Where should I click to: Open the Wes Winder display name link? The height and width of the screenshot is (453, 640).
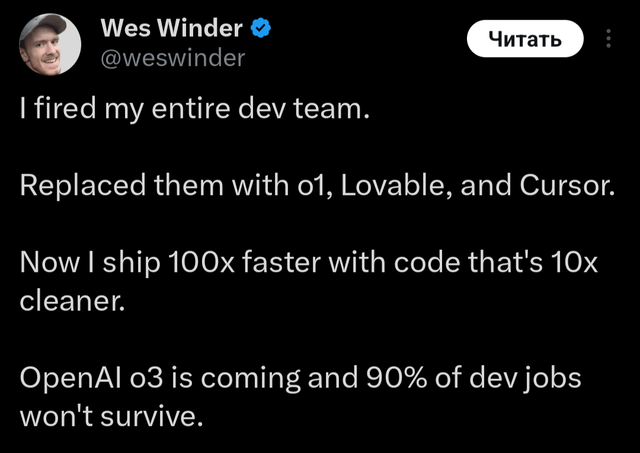coord(170,29)
